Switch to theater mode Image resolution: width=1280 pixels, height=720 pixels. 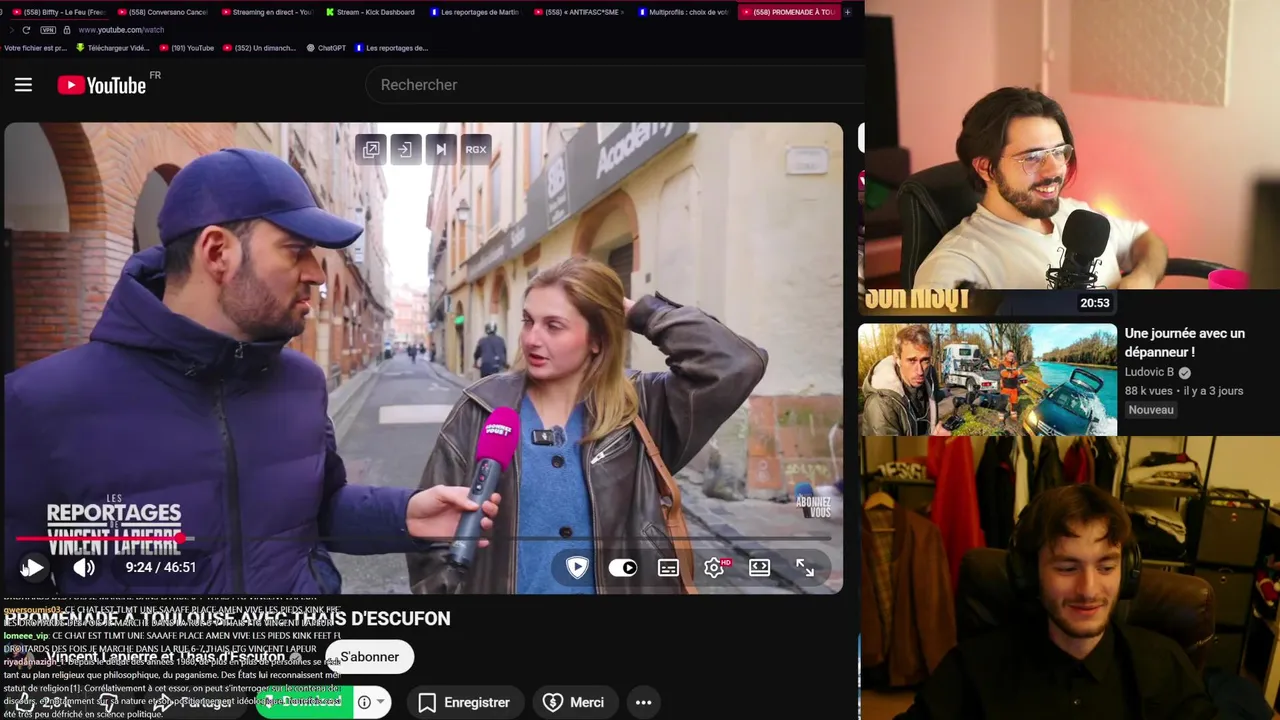click(x=760, y=567)
